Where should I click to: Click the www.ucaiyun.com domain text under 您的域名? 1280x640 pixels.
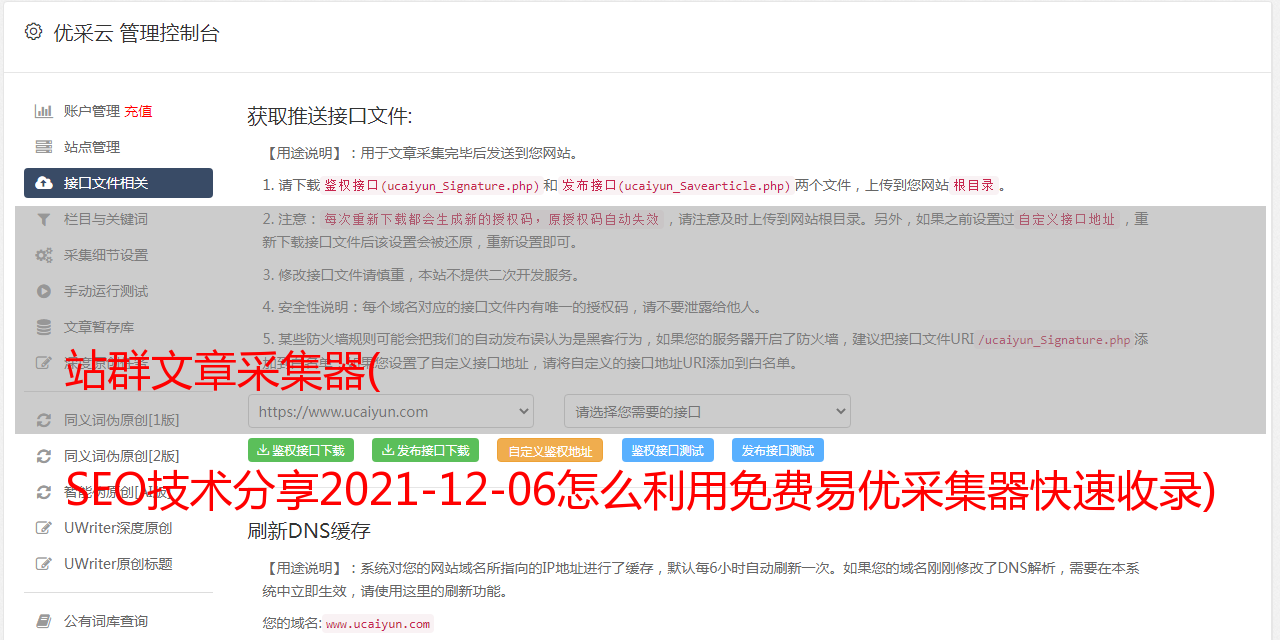pos(378,624)
